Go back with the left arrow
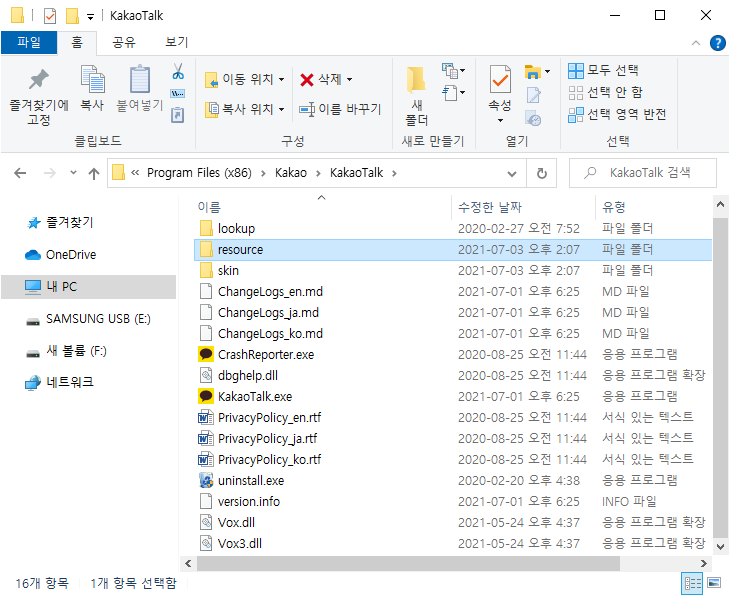730x596 pixels. click(20, 174)
